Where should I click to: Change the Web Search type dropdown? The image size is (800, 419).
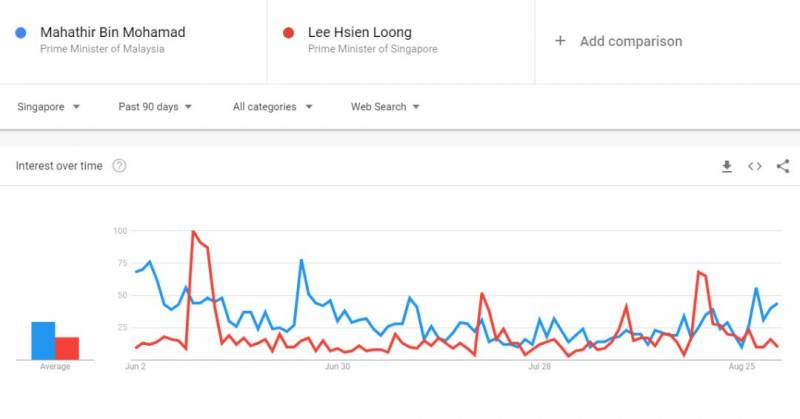click(385, 106)
